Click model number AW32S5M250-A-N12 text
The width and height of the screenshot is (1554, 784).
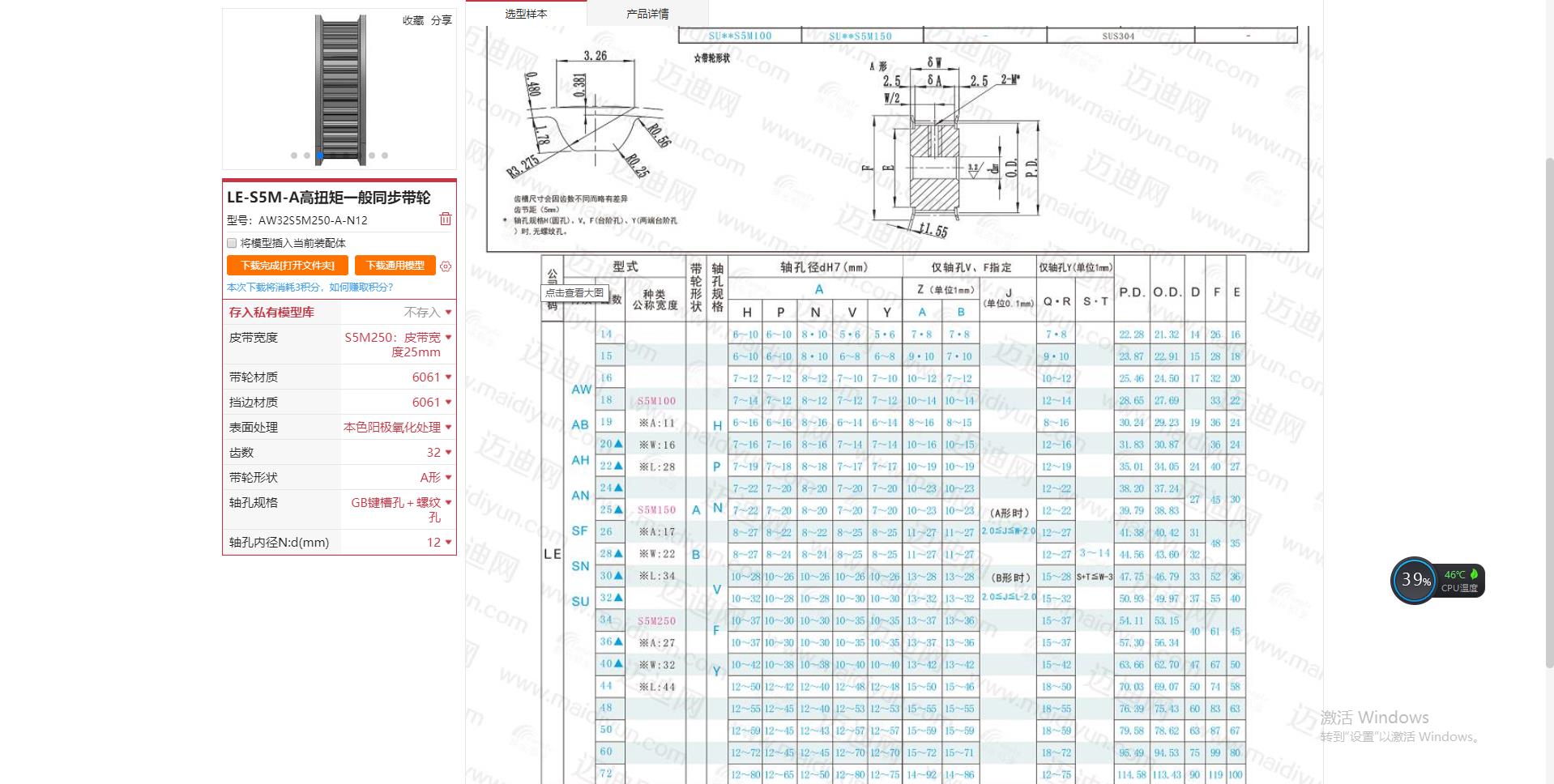coord(313,220)
